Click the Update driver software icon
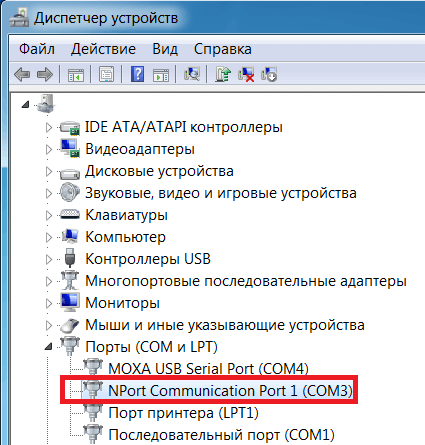The width and height of the screenshot is (425, 445). 223,74
